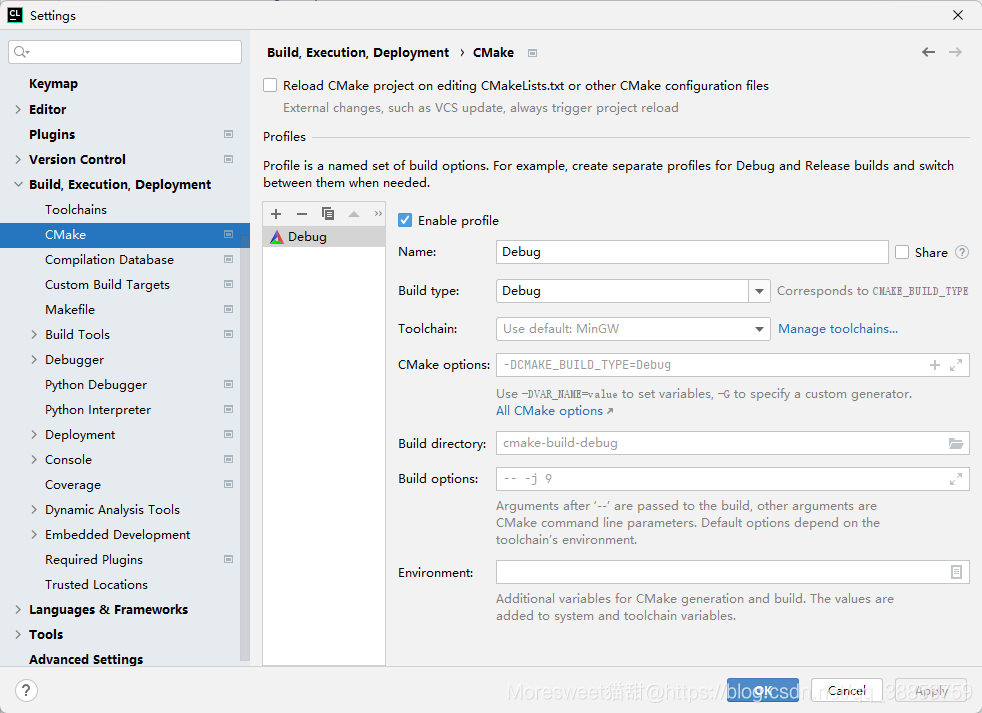Open Advanced Settings page
The height and width of the screenshot is (713, 982).
tap(86, 659)
